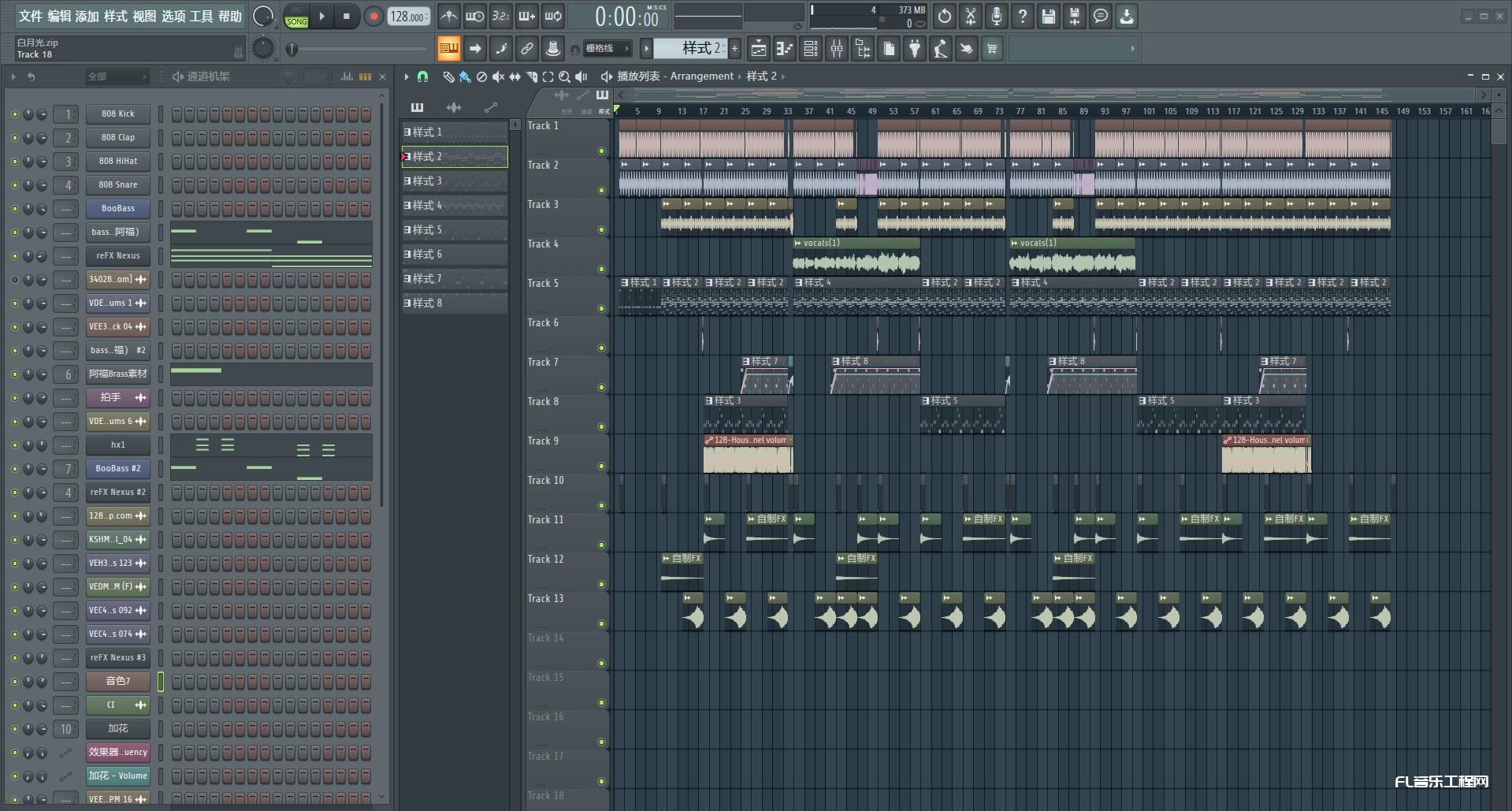This screenshot has height=811, width=1512.
Task: Open the playlist options menu arrow
Action: click(x=407, y=76)
